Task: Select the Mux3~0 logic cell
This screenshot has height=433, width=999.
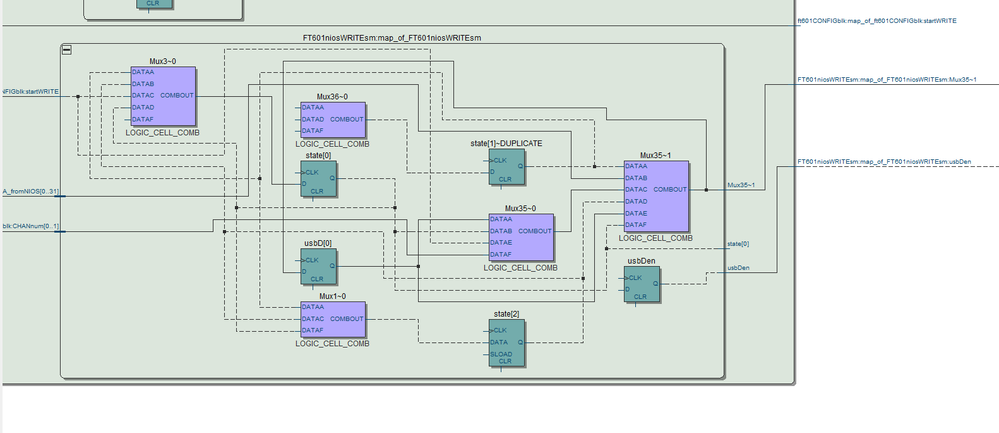Action: [x=163, y=96]
